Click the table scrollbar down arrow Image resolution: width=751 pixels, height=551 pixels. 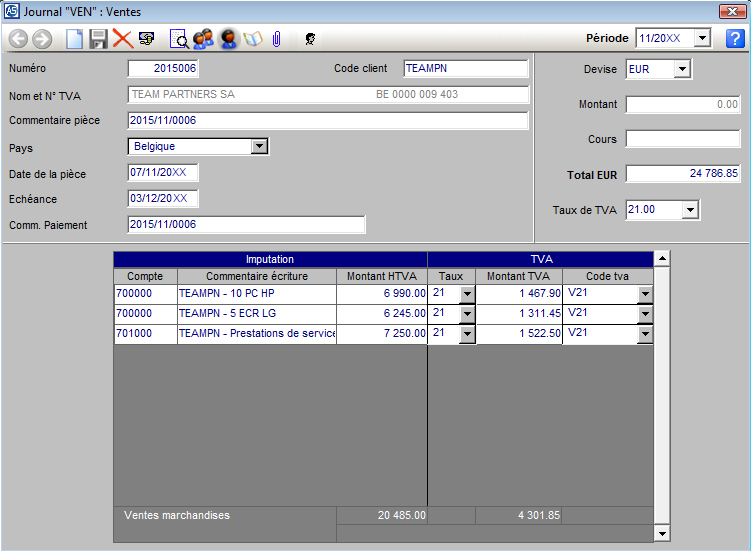click(x=661, y=534)
